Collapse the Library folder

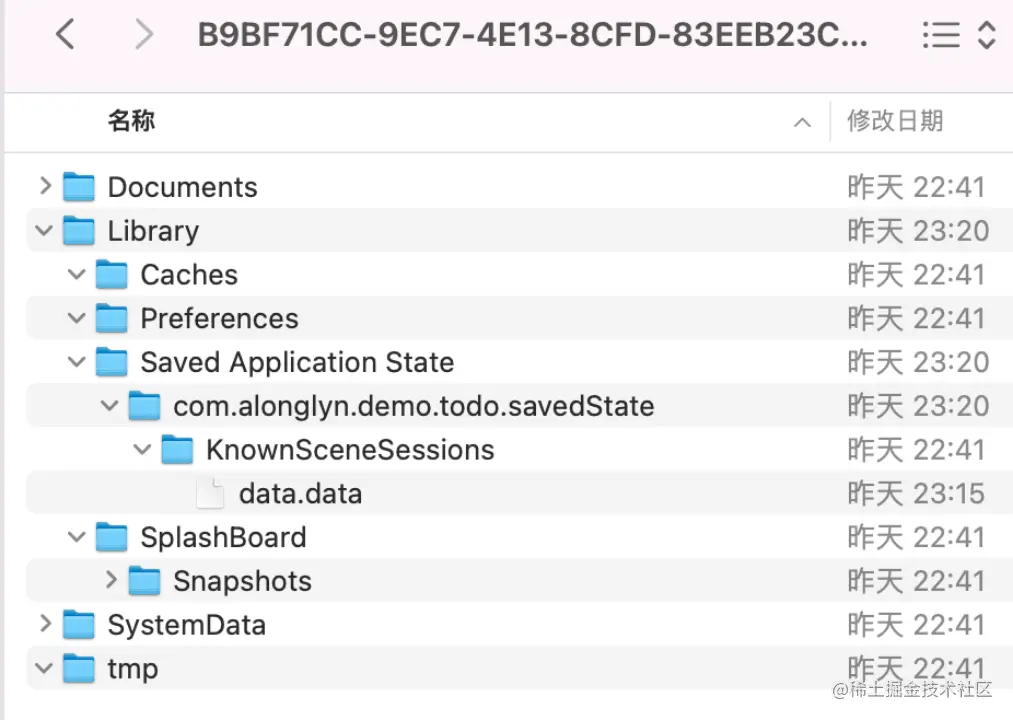(44, 231)
